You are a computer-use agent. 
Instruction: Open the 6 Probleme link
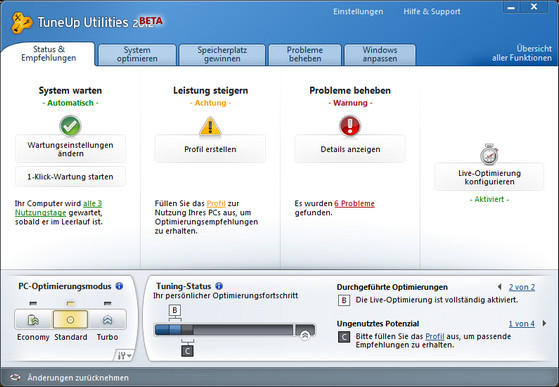(x=354, y=203)
